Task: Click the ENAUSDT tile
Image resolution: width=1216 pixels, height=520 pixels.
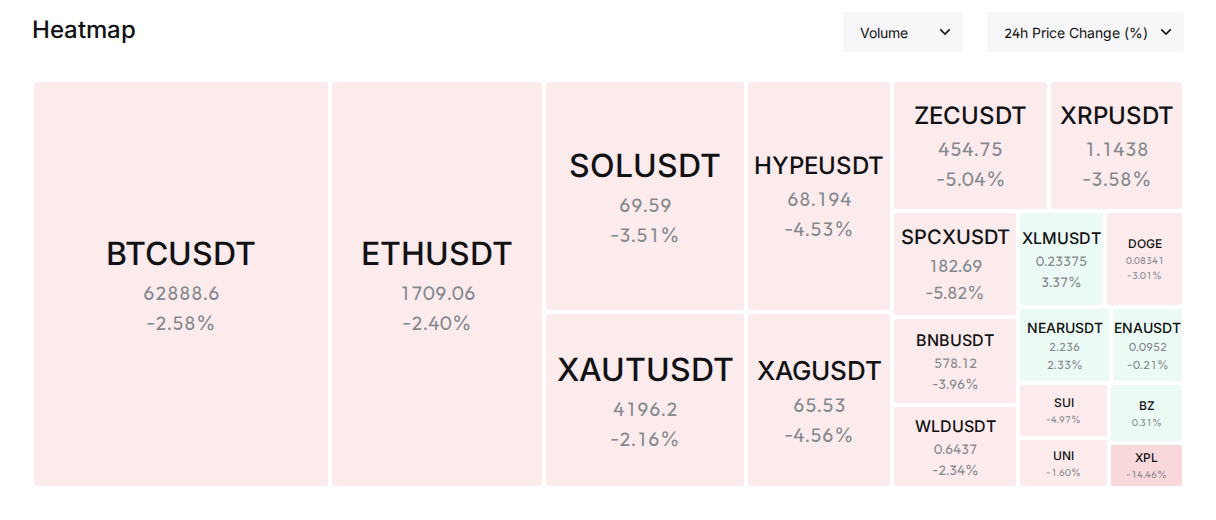Action: 1146,345
